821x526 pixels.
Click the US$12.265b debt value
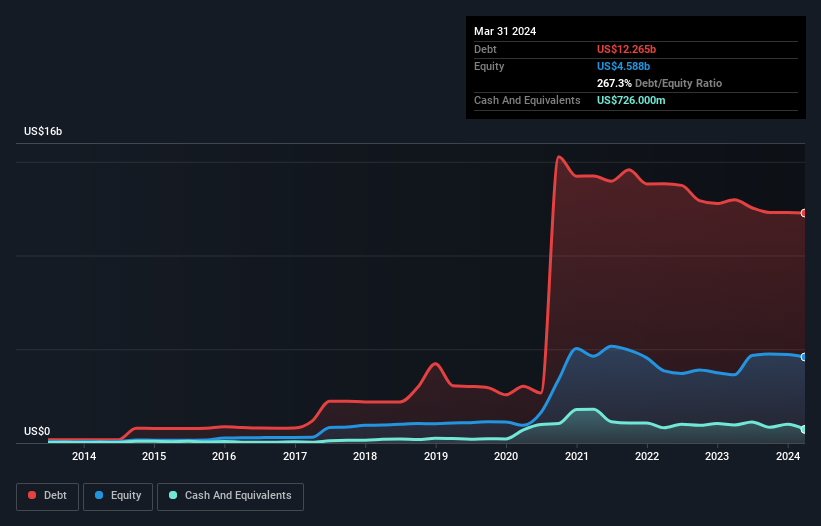coord(626,49)
